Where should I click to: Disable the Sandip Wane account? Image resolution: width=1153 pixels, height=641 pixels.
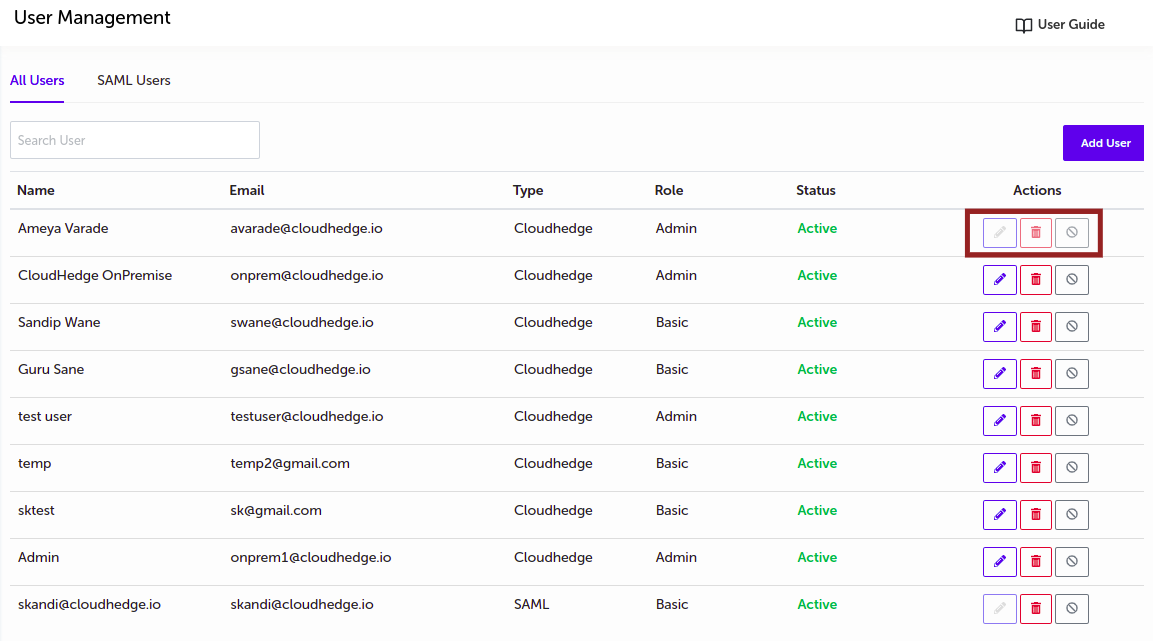coord(1071,327)
